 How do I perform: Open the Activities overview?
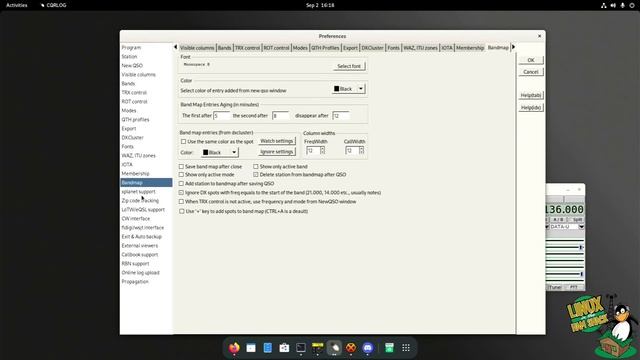pos(17,5)
